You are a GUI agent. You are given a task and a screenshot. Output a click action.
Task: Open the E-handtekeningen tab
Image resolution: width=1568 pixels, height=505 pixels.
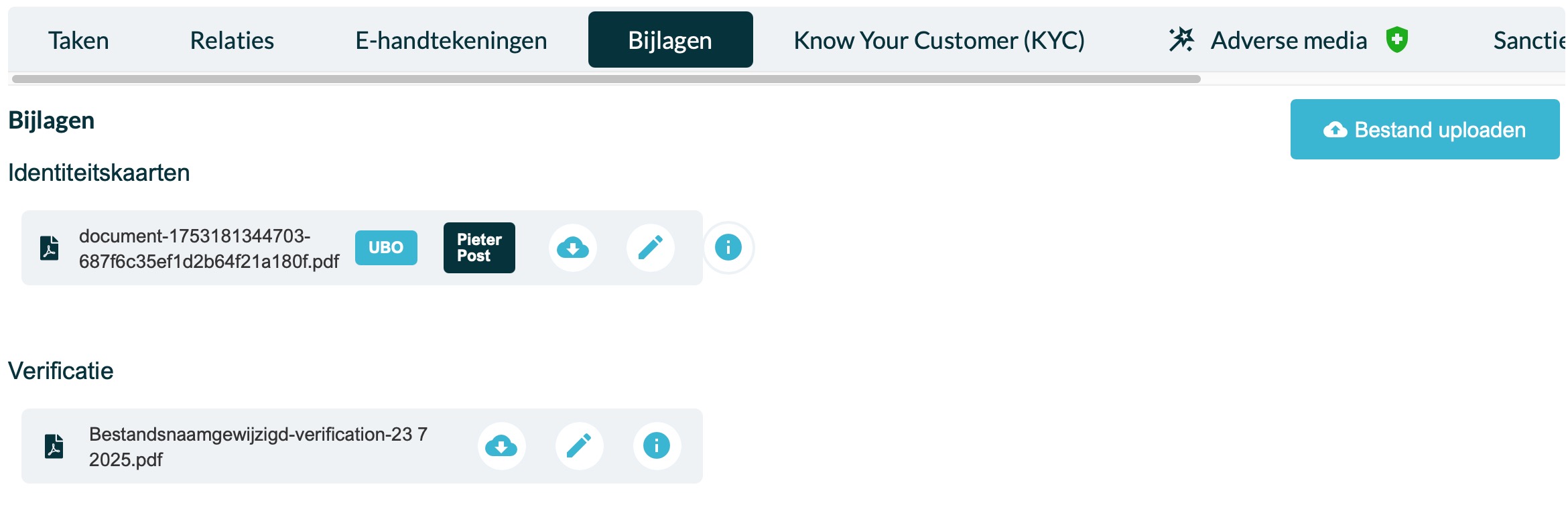(451, 40)
